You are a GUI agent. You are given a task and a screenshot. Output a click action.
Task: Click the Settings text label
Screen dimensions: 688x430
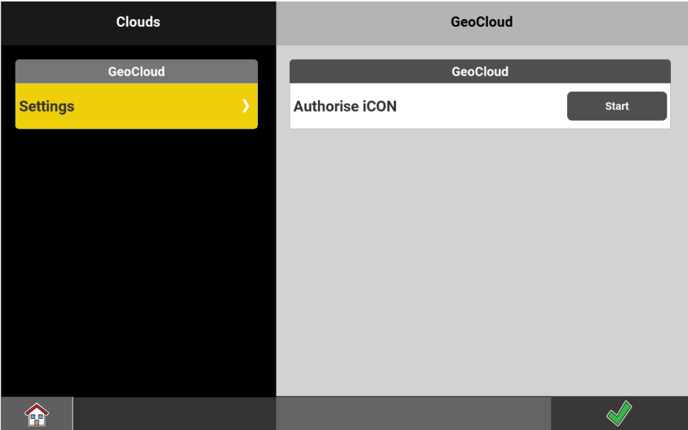pos(47,106)
